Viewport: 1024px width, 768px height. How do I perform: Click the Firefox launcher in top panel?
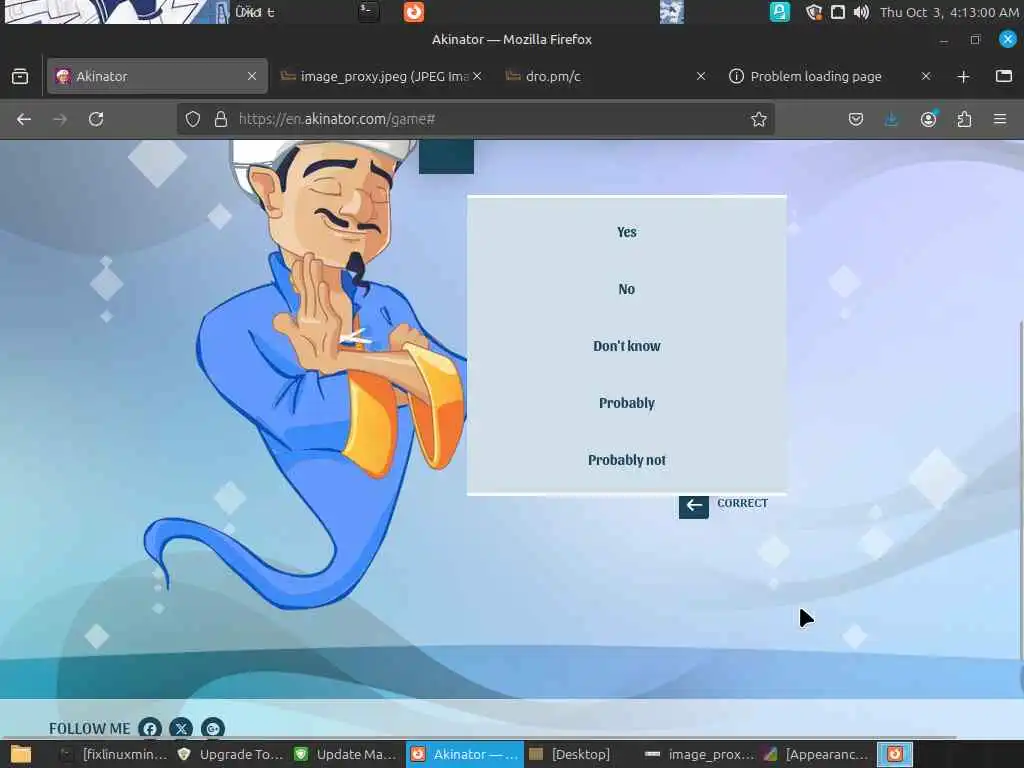point(413,12)
